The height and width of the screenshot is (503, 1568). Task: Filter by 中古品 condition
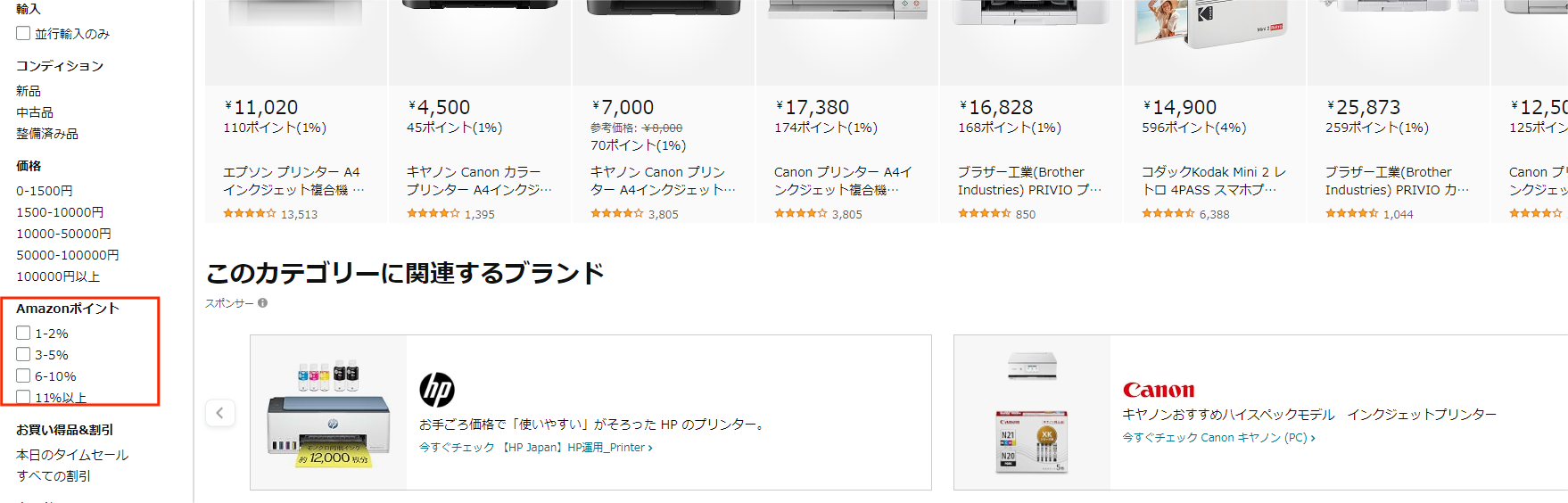(x=35, y=112)
